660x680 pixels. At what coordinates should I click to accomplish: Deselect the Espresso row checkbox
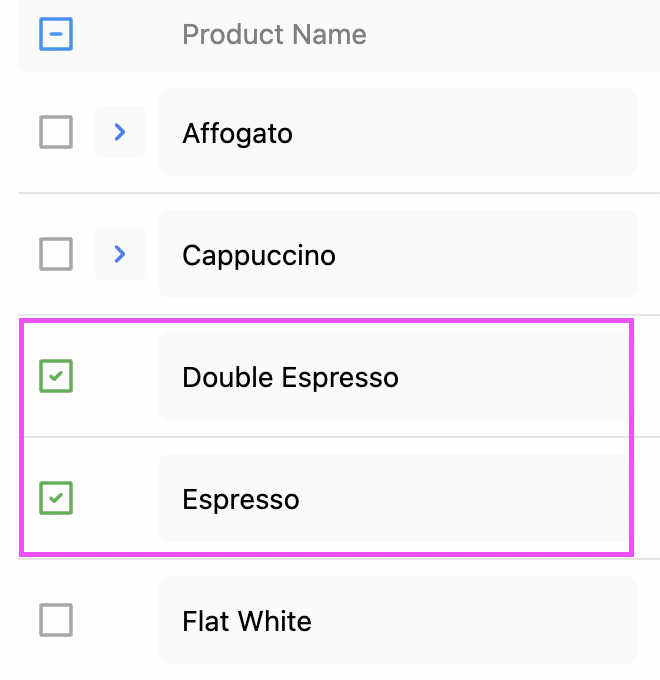coord(56,498)
